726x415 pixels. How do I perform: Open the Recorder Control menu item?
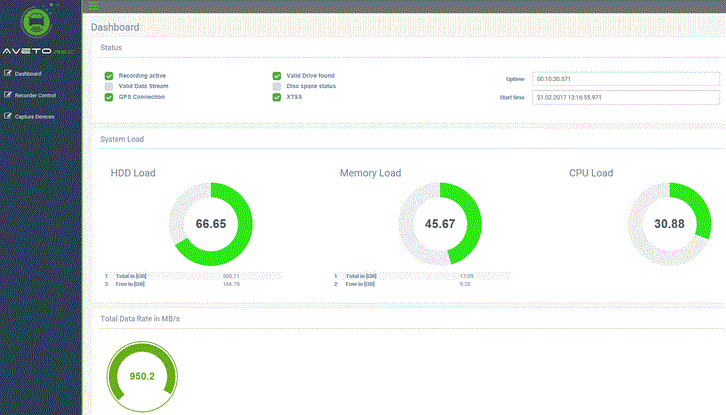coord(35,95)
